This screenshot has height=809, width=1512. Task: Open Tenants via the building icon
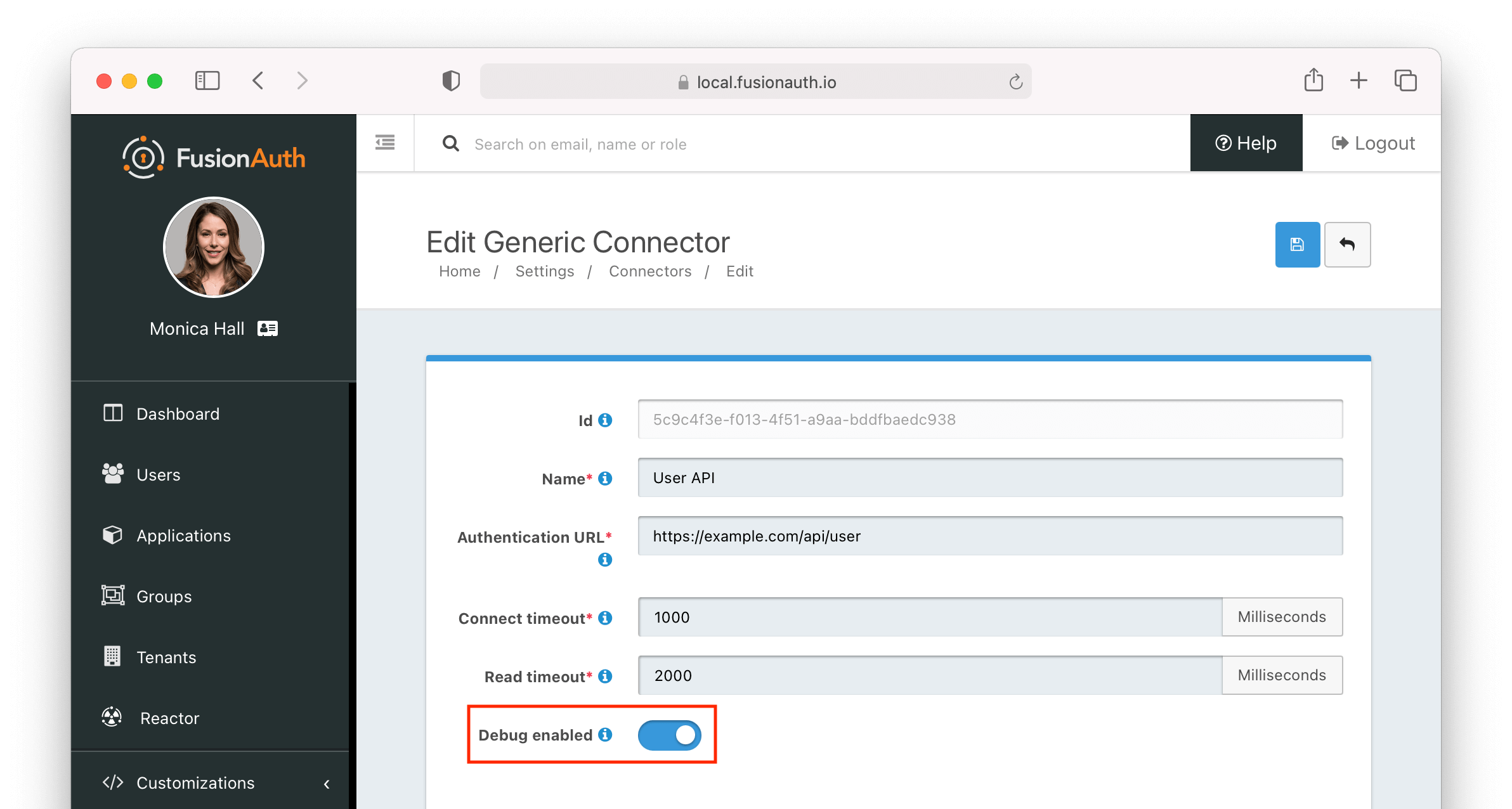112,656
